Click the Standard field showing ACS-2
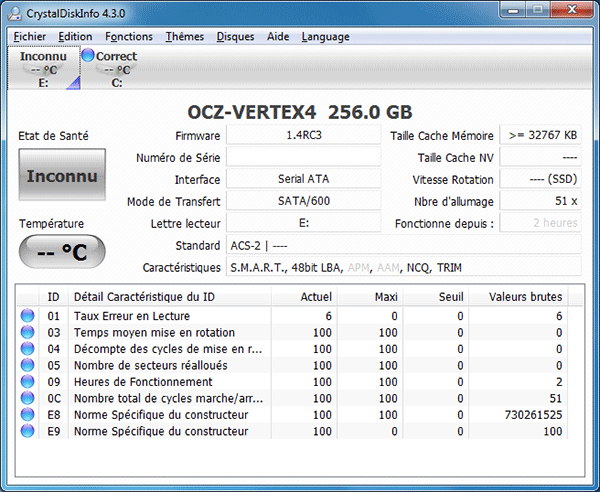The image size is (600, 492). click(404, 245)
